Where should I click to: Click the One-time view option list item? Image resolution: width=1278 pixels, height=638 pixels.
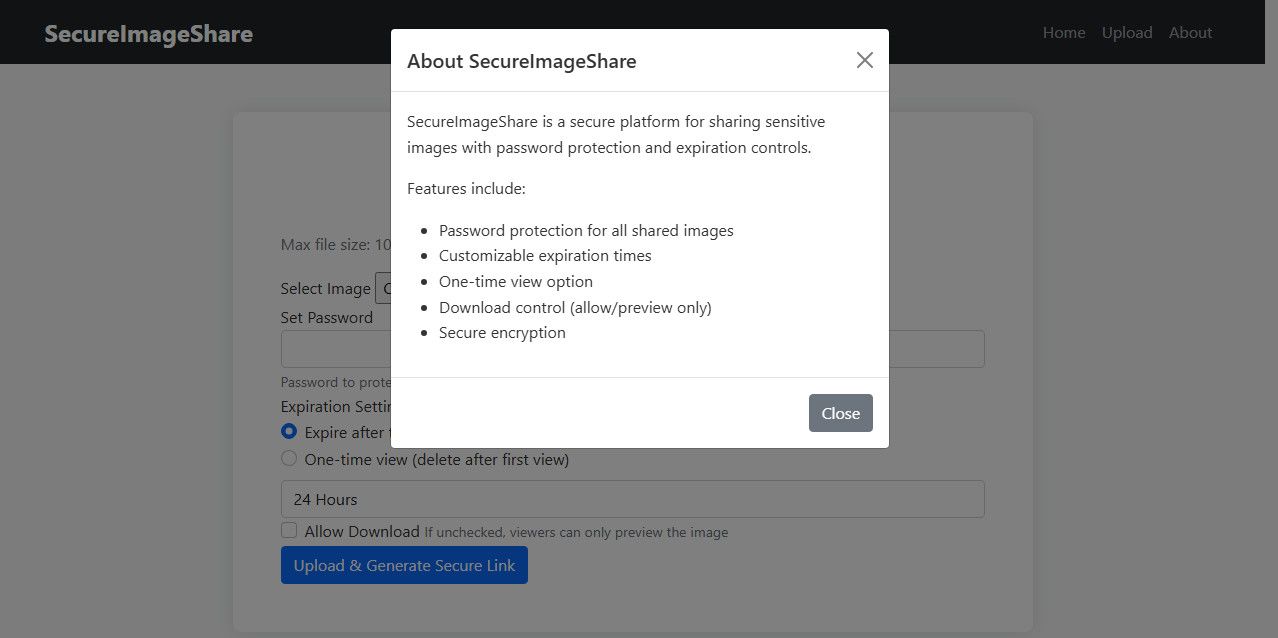(x=515, y=281)
